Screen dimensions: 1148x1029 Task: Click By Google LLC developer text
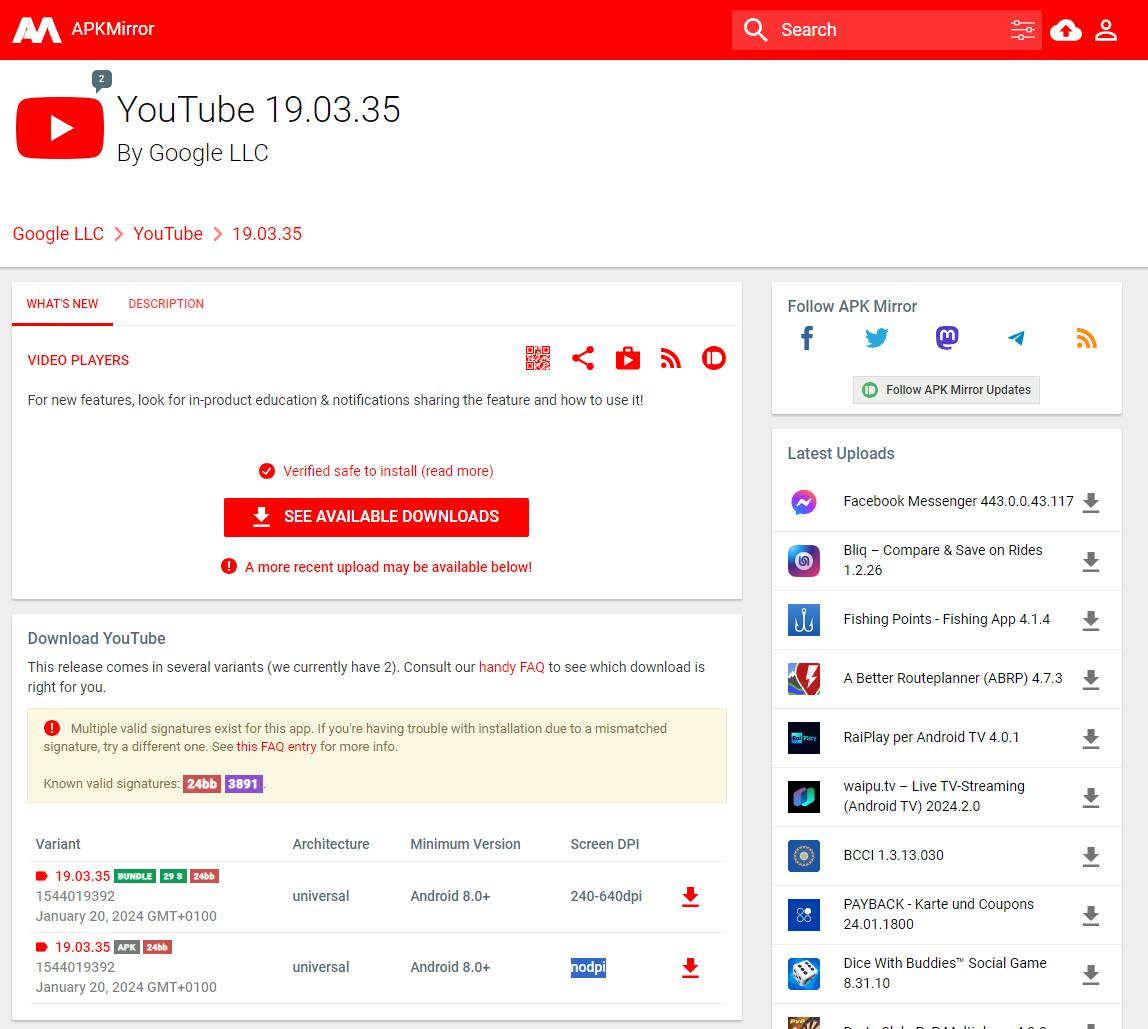pyautogui.click(x=193, y=153)
